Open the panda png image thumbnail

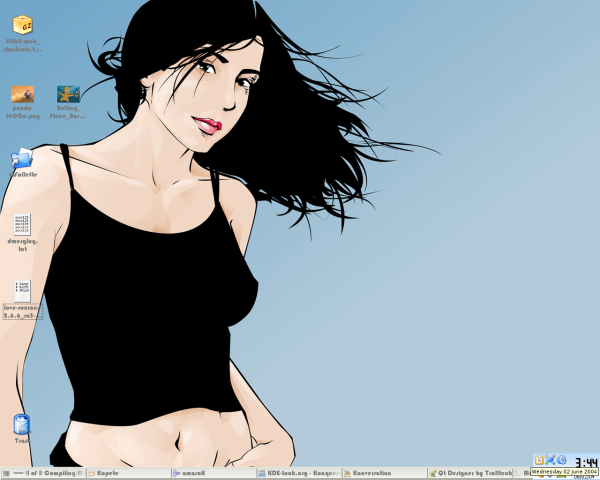click(22, 94)
